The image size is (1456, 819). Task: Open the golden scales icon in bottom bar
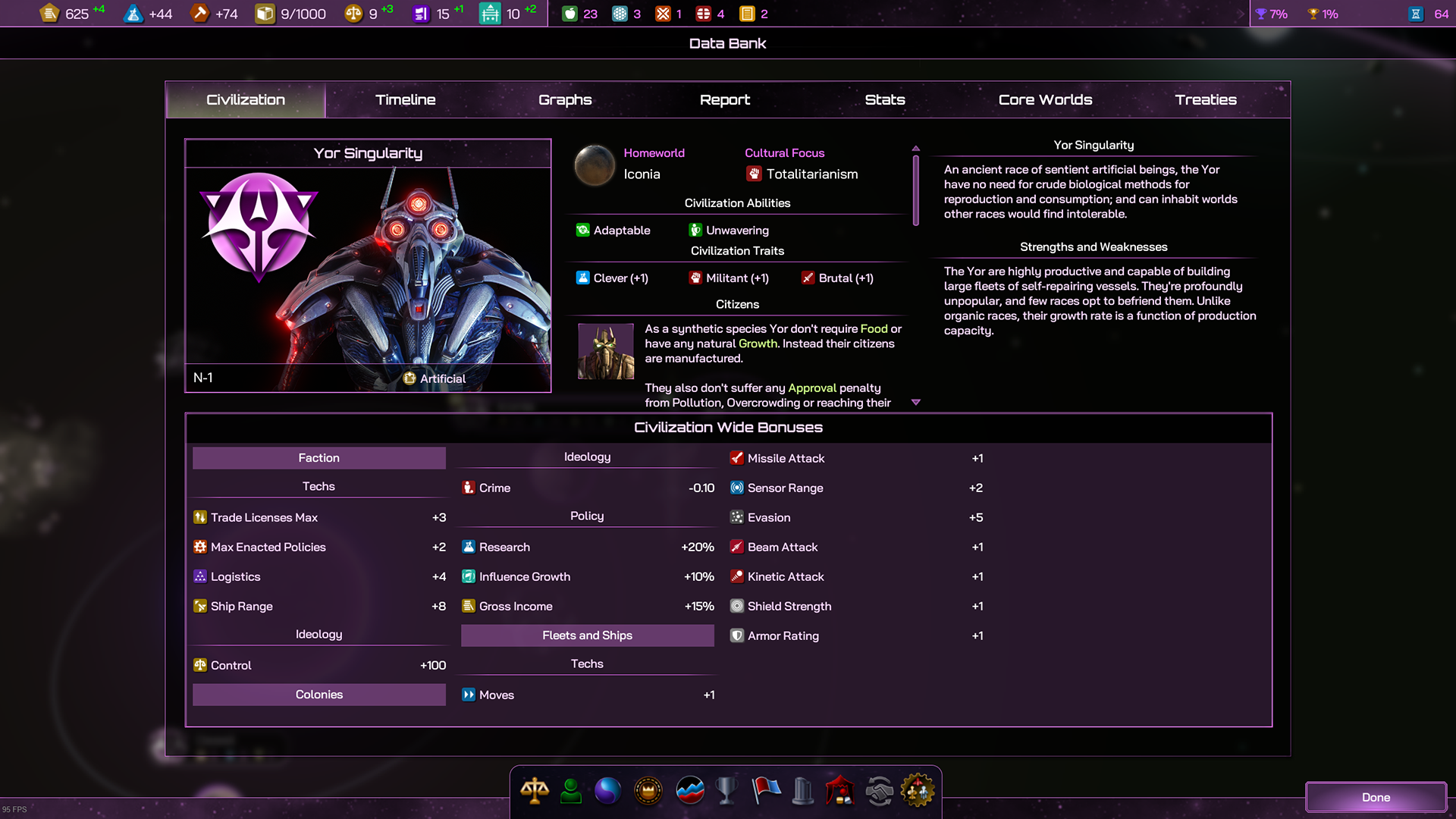(x=535, y=791)
